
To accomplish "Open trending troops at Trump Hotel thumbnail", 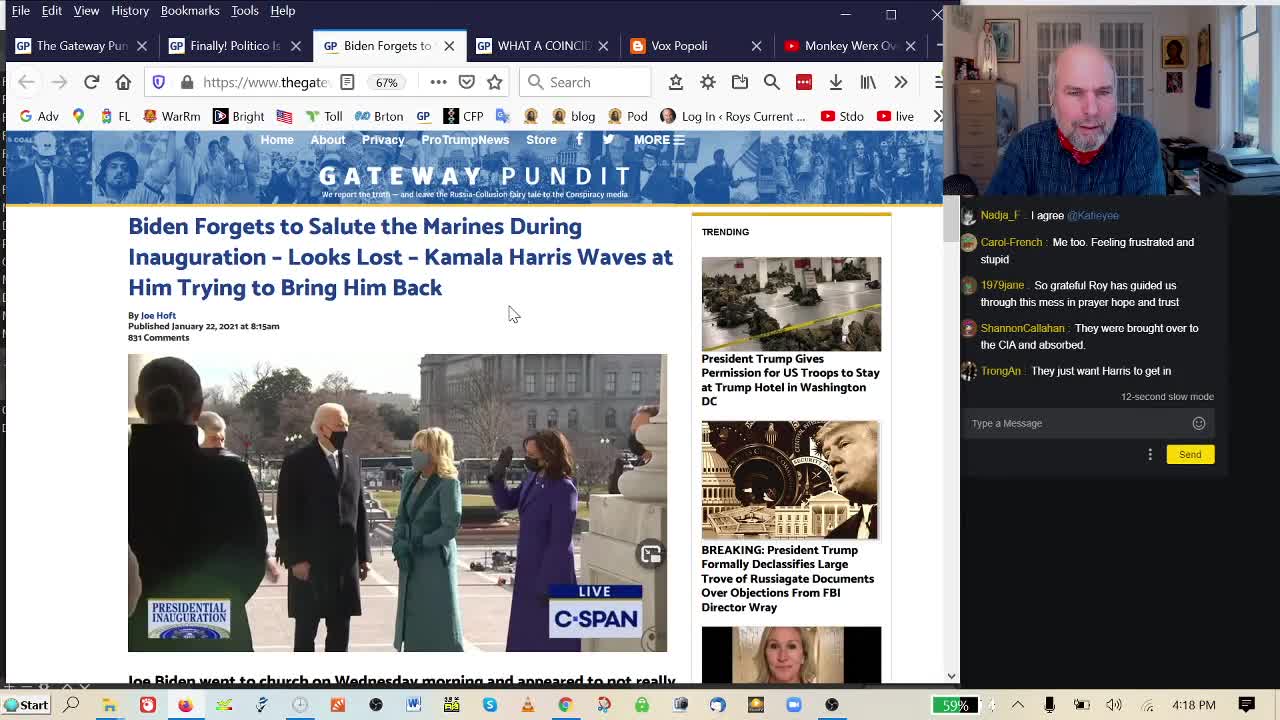I will point(791,304).
